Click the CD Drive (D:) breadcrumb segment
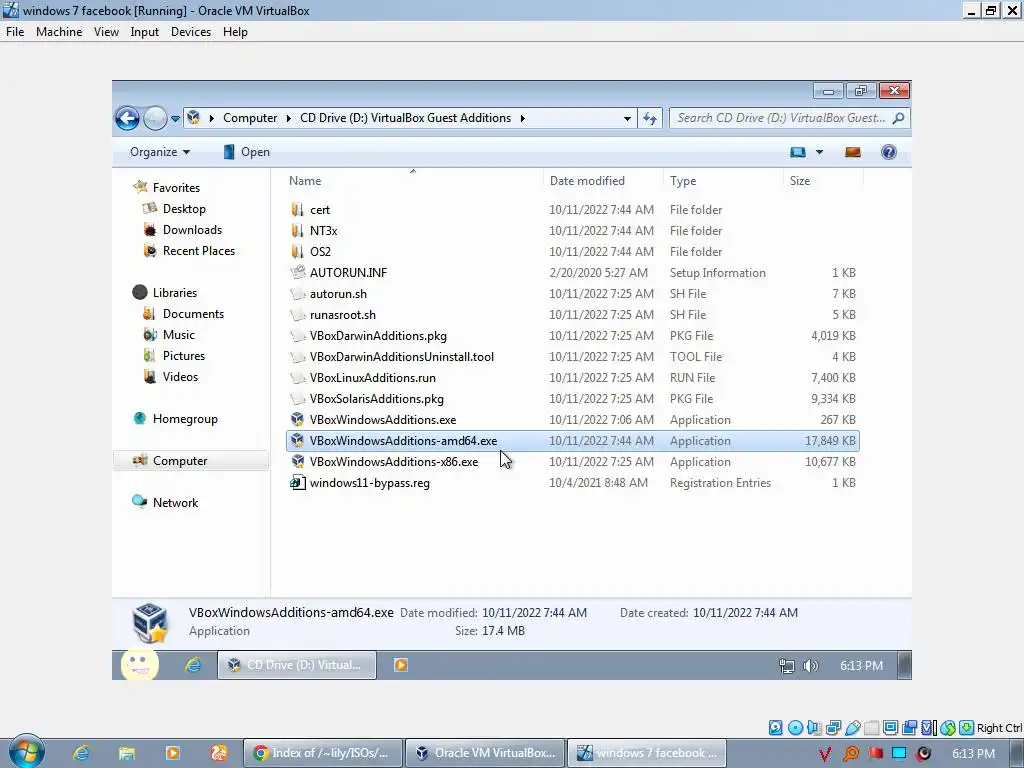The width and height of the screenshot is (1024, 768). [406, 118]
